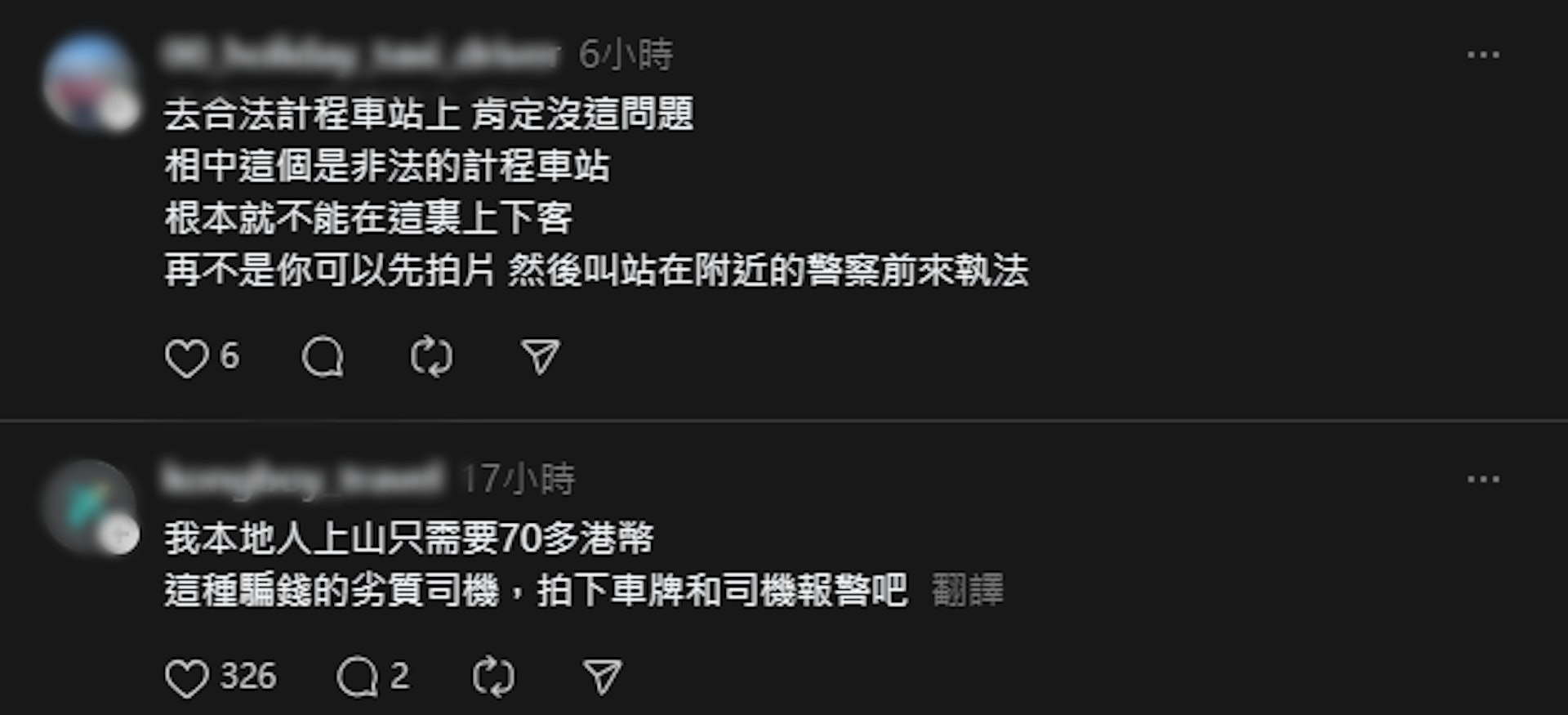Screen dimensions: 1568x715
Task: Open more options for the second comment
Action: click(x=1483, y=479)
